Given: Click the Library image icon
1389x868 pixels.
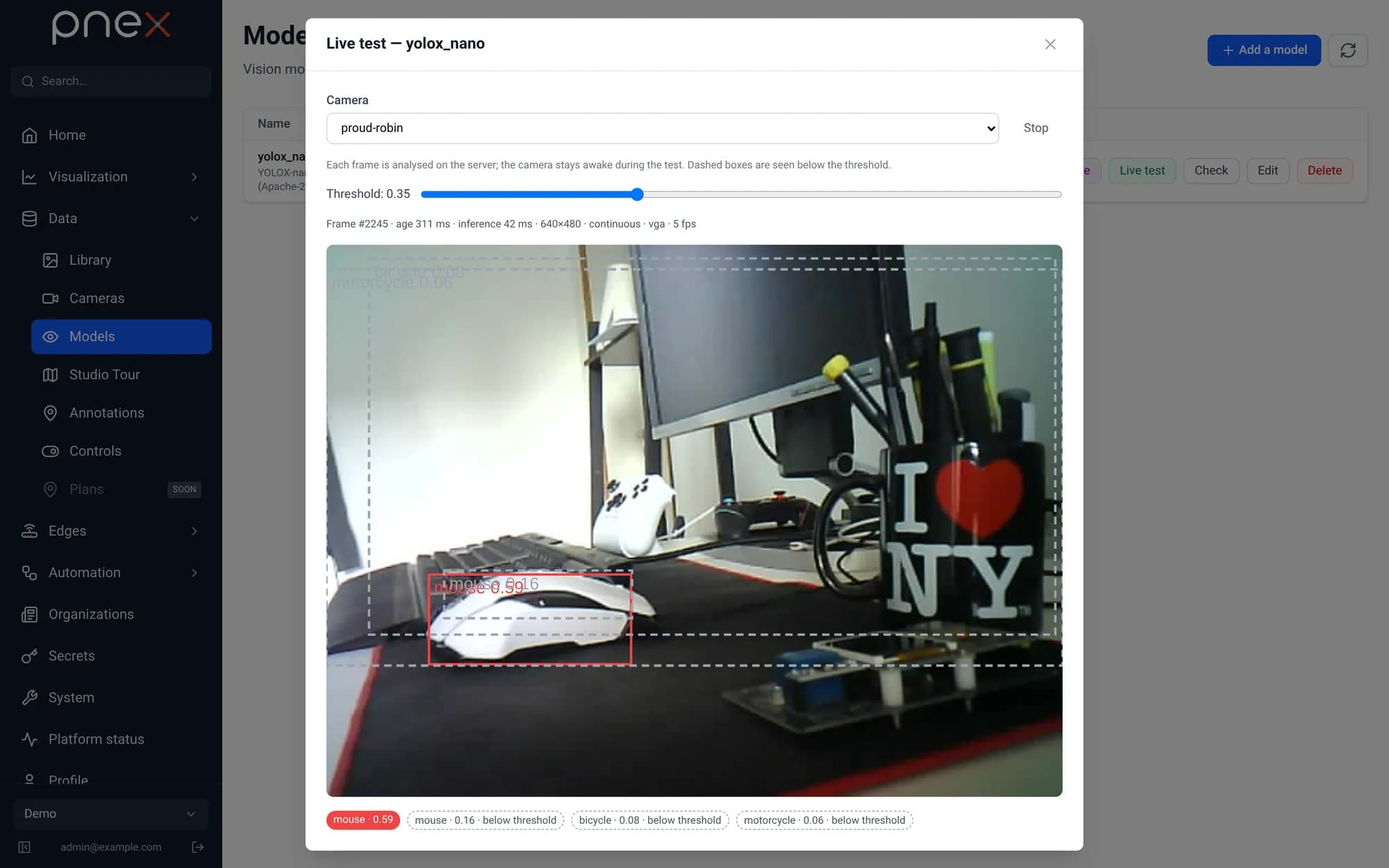Looking at the screenshot, I should (x=50, y=260).
